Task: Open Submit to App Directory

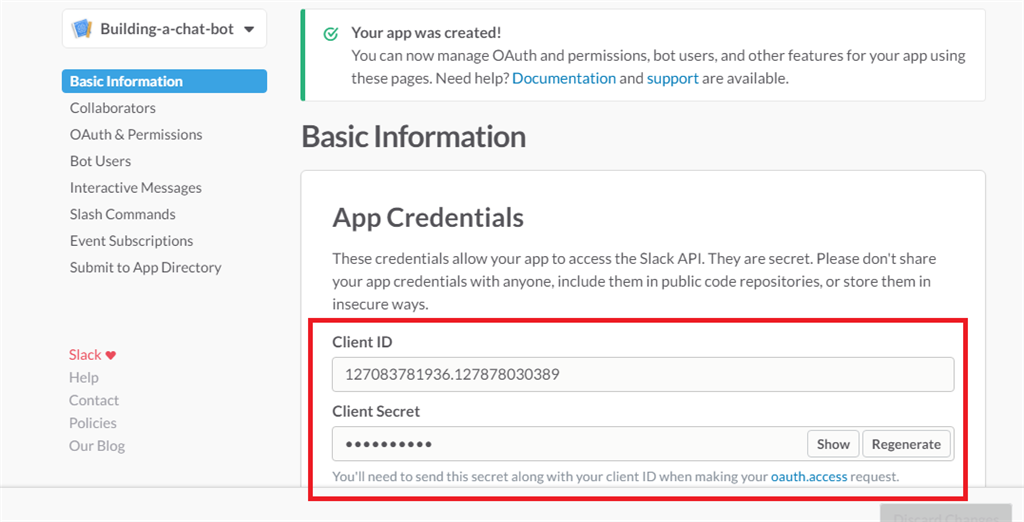Action: [145, 267]
